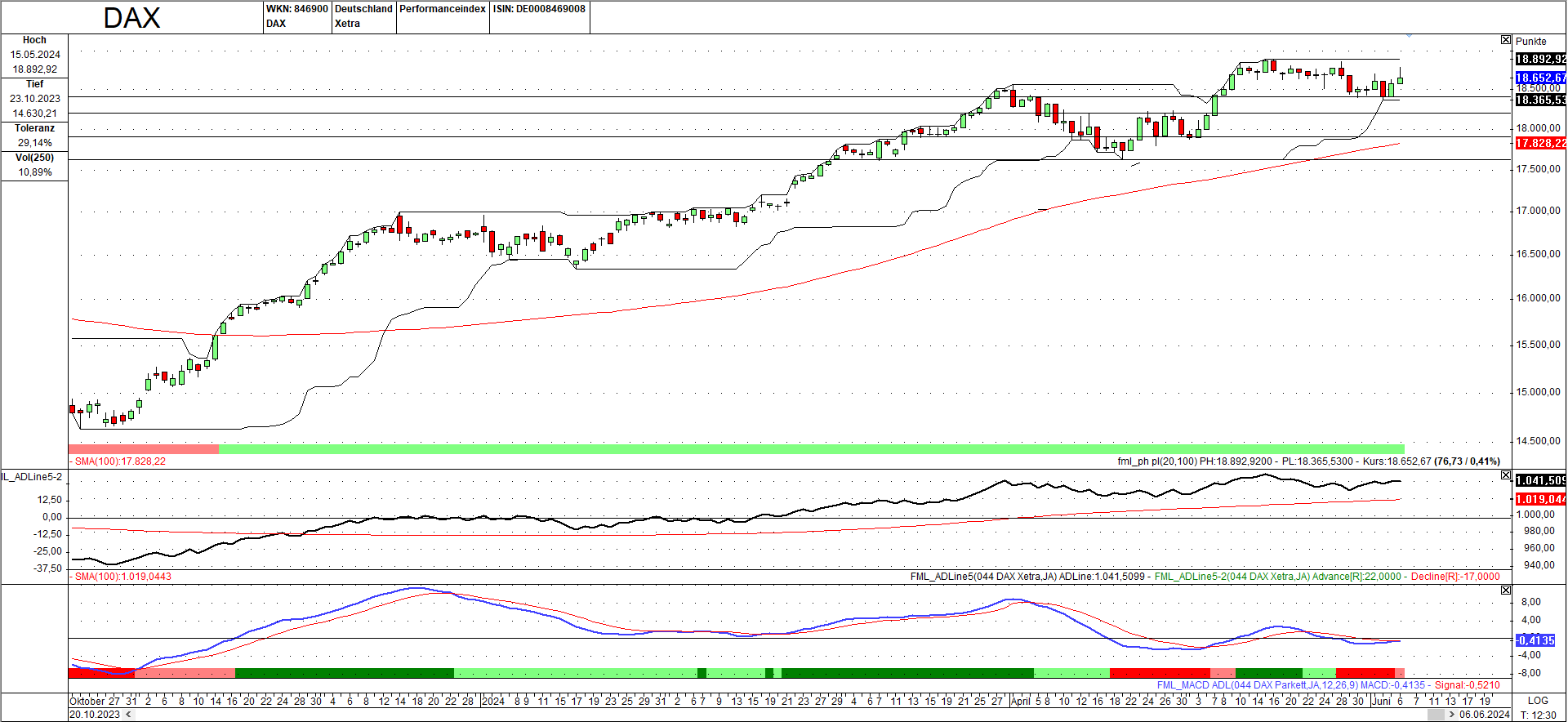
Task: Close the ADLine5-2 indicator panel
Action: (x=1506, y=475)
